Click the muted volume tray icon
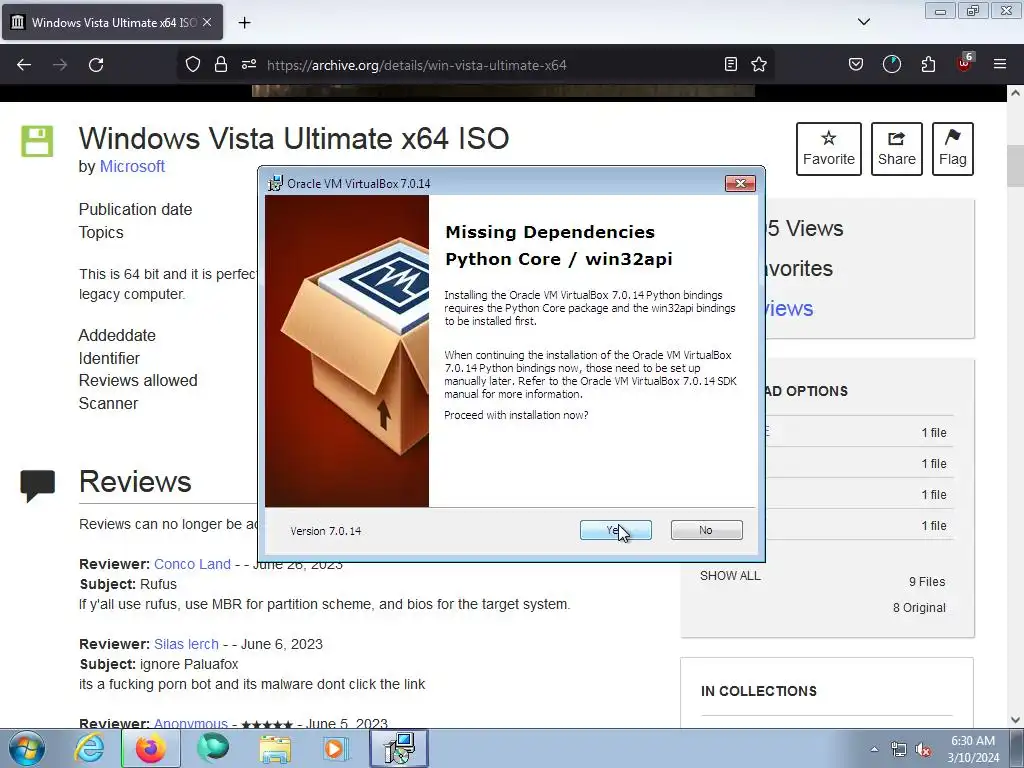 click(923, 750)
